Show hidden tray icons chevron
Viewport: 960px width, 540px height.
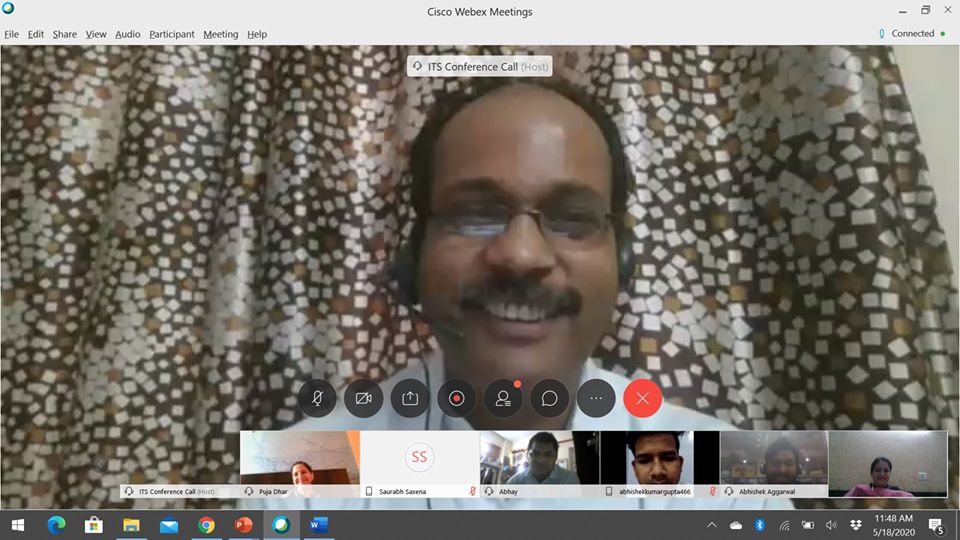point(711,525)
